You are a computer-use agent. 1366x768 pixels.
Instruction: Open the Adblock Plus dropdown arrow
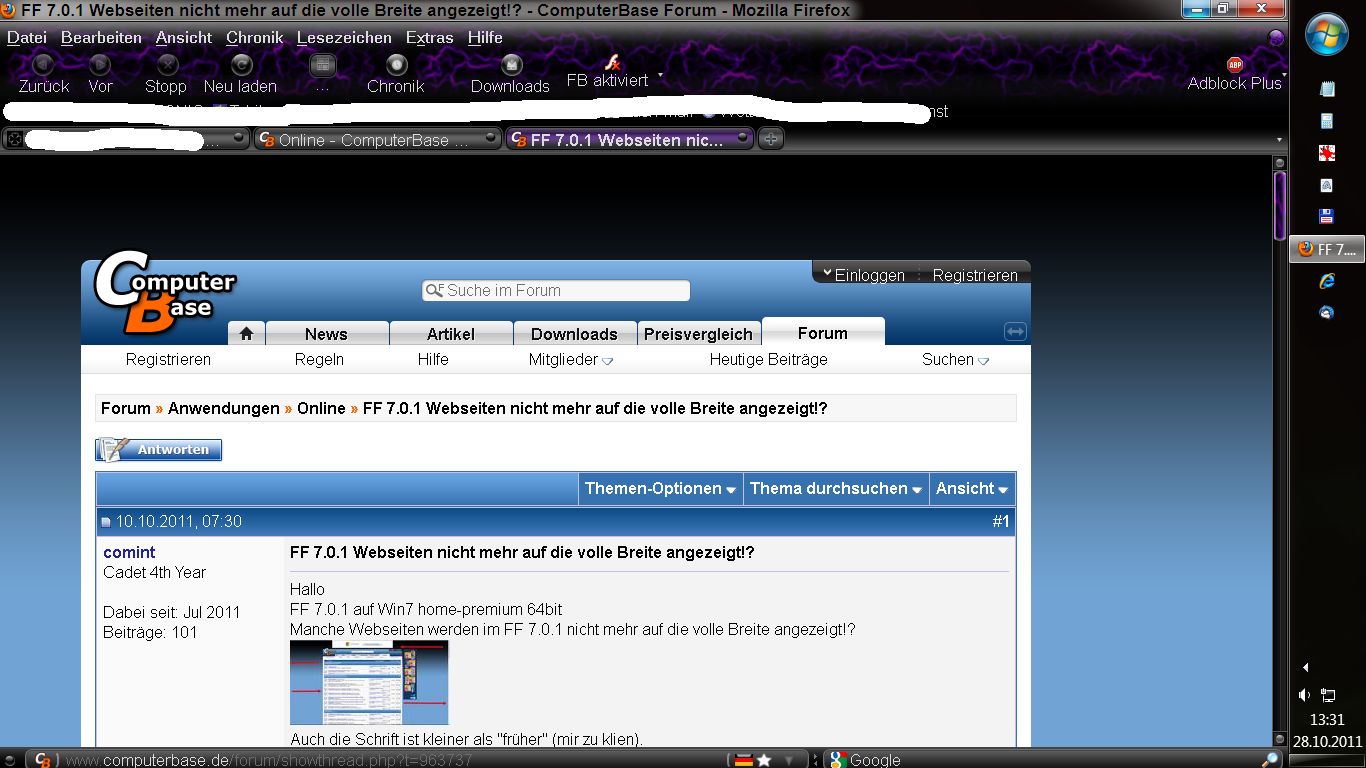click(1284, 75)
